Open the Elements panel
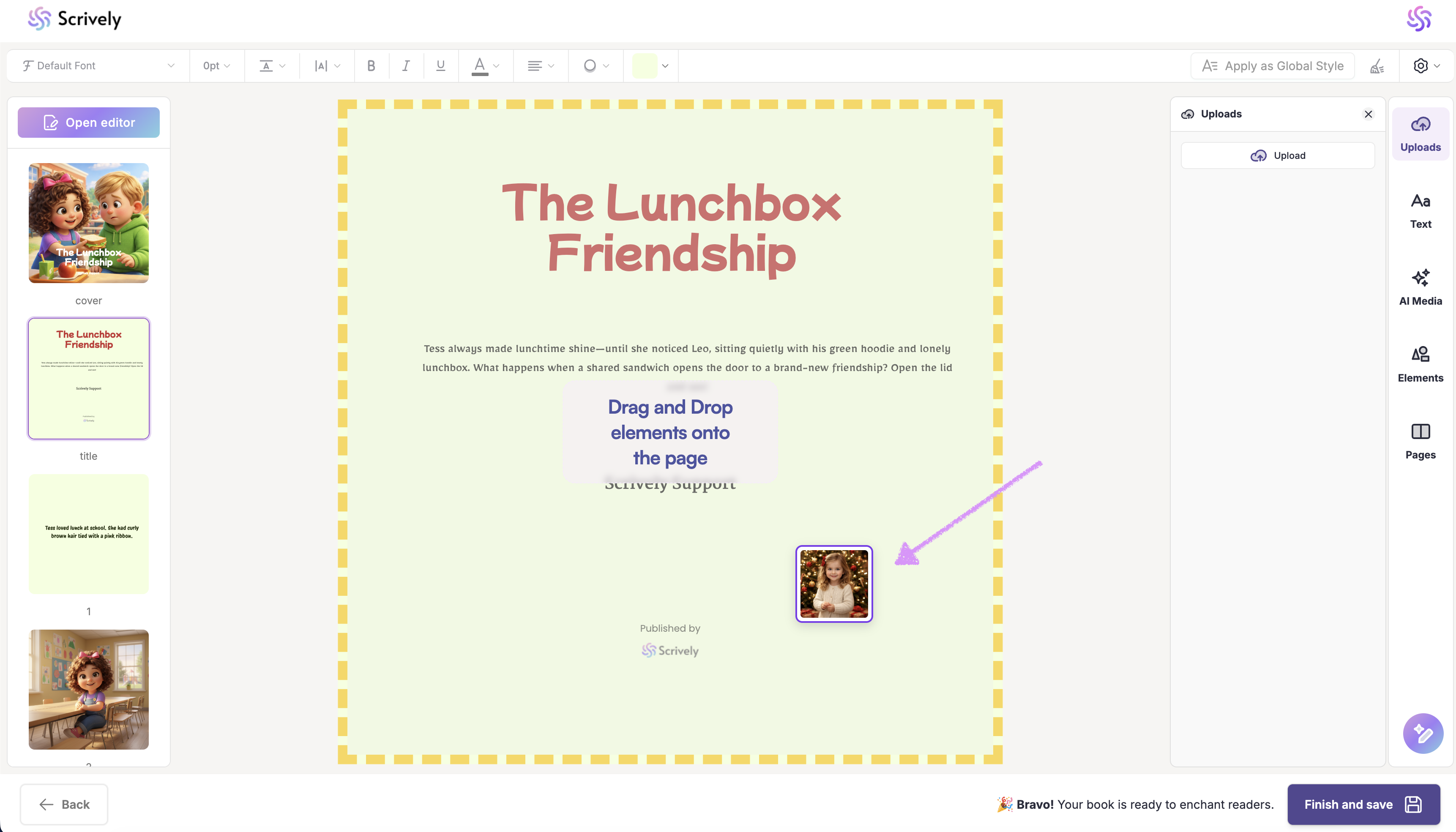The image size is (1456, 832). (1420, 364)
